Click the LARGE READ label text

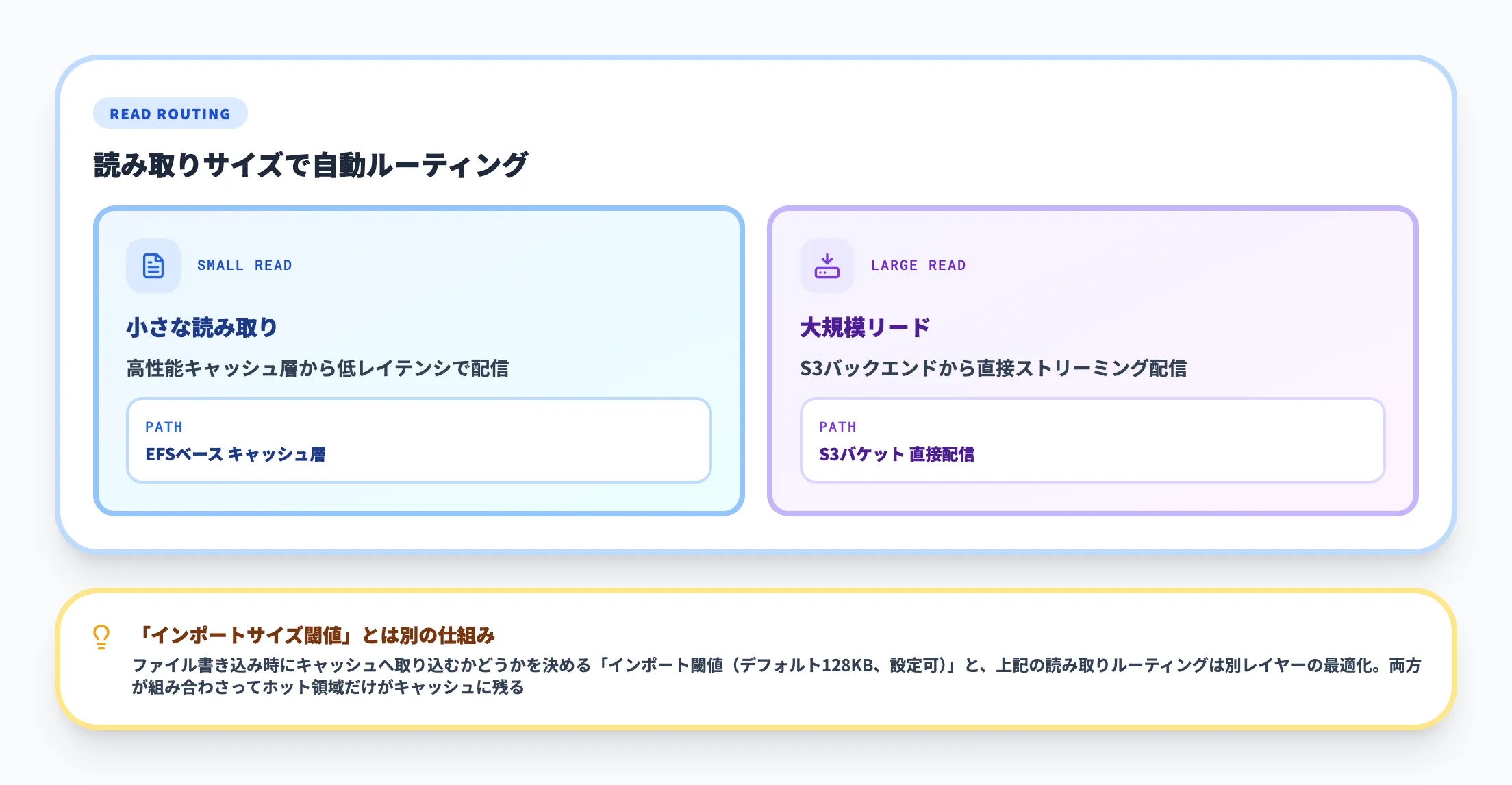[x=918, y=265]
